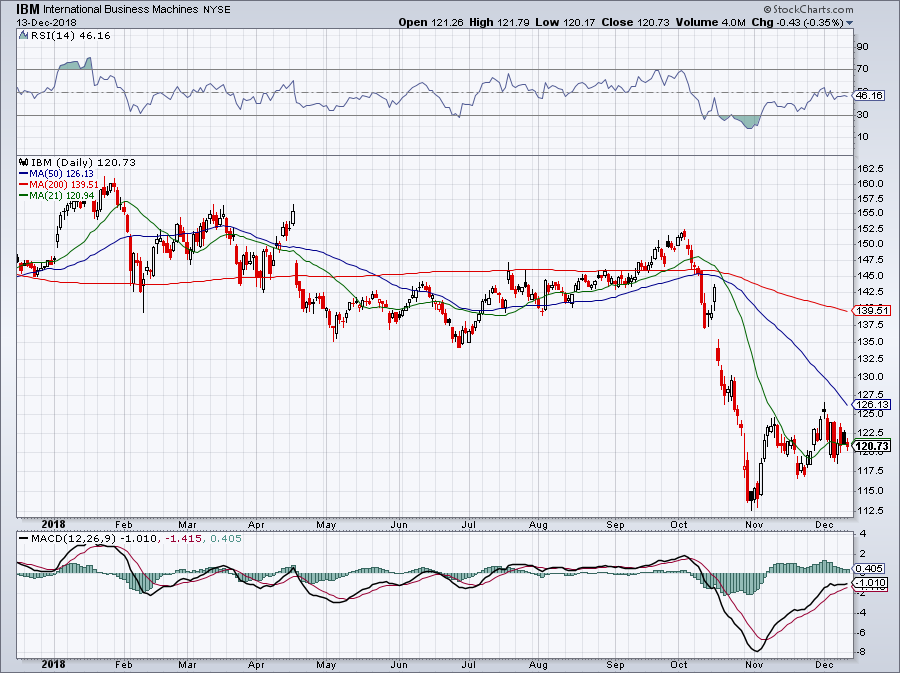This screenshot has width=900, height=673.
Task: Click the Sep label below the MACD panel
Action: pyautogui.click(x=615, y=665)
